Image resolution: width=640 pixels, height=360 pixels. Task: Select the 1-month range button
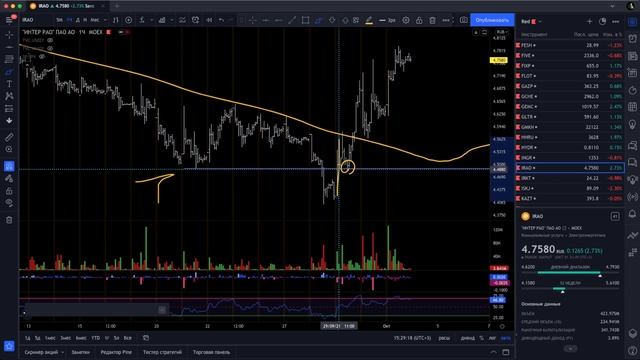click(x=50, y=338)
